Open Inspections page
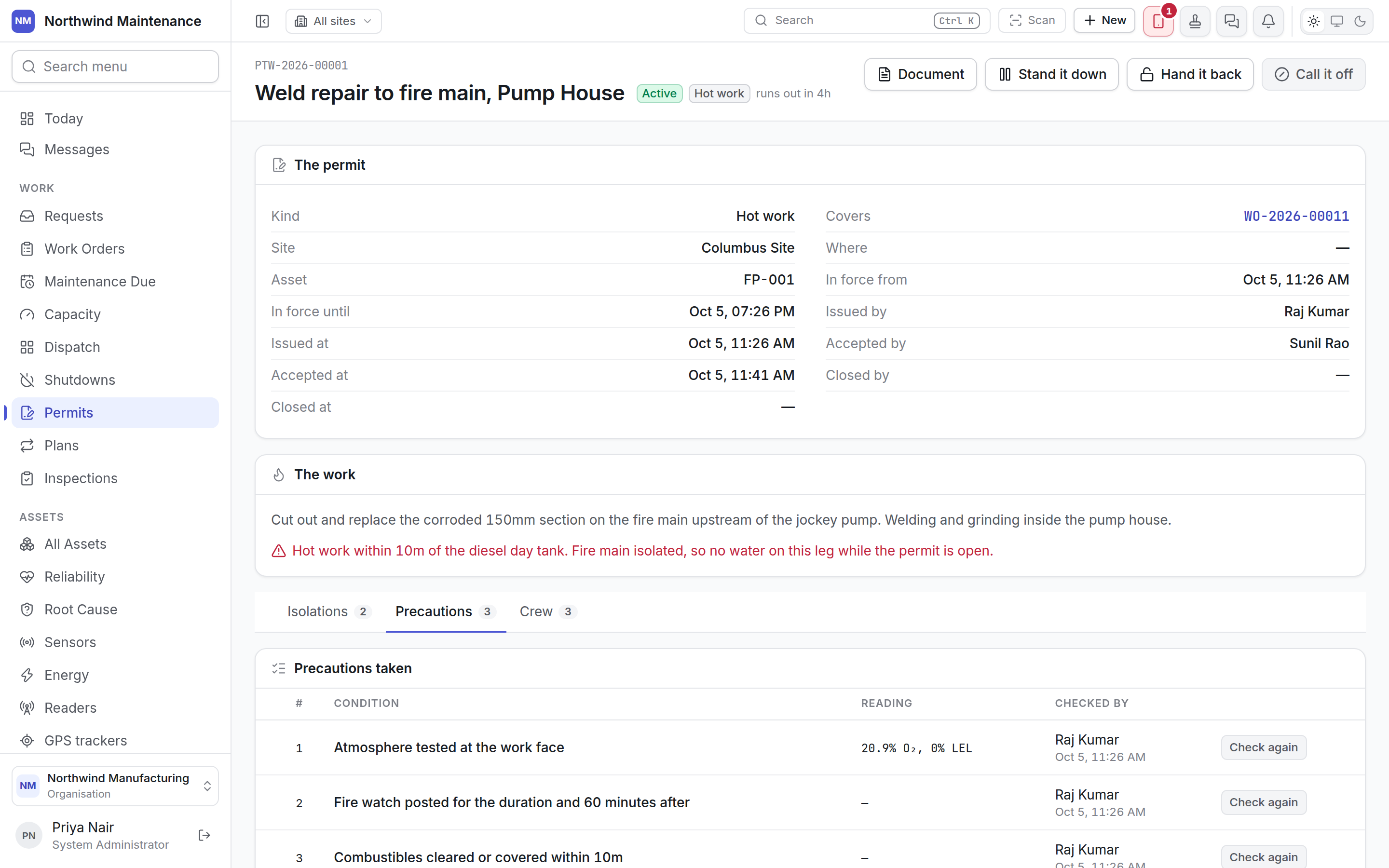Screen dimensions: 1389x868 [115, 478]
